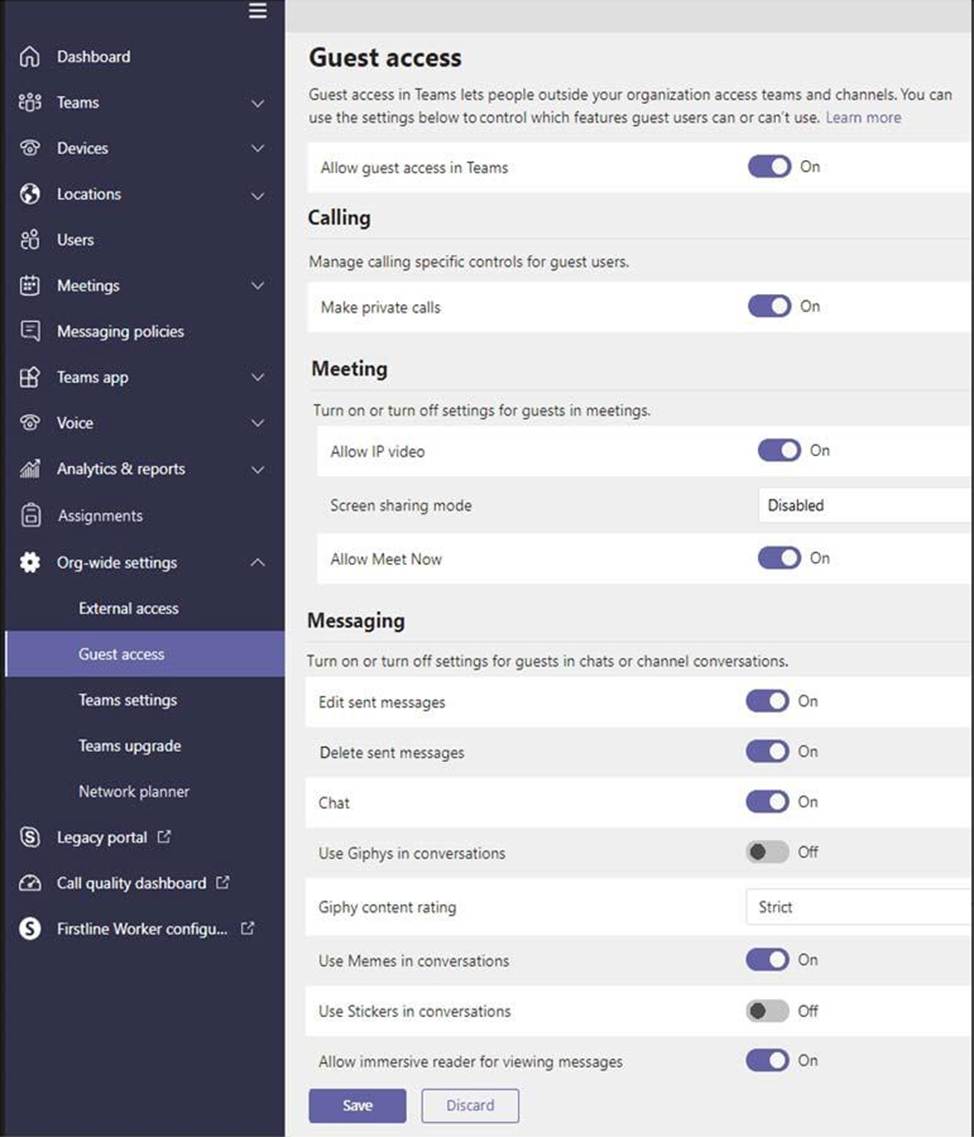This screenshot has height=1137, width=974.
Task: Click the Users people icon
Action: (x=30, y=240)
